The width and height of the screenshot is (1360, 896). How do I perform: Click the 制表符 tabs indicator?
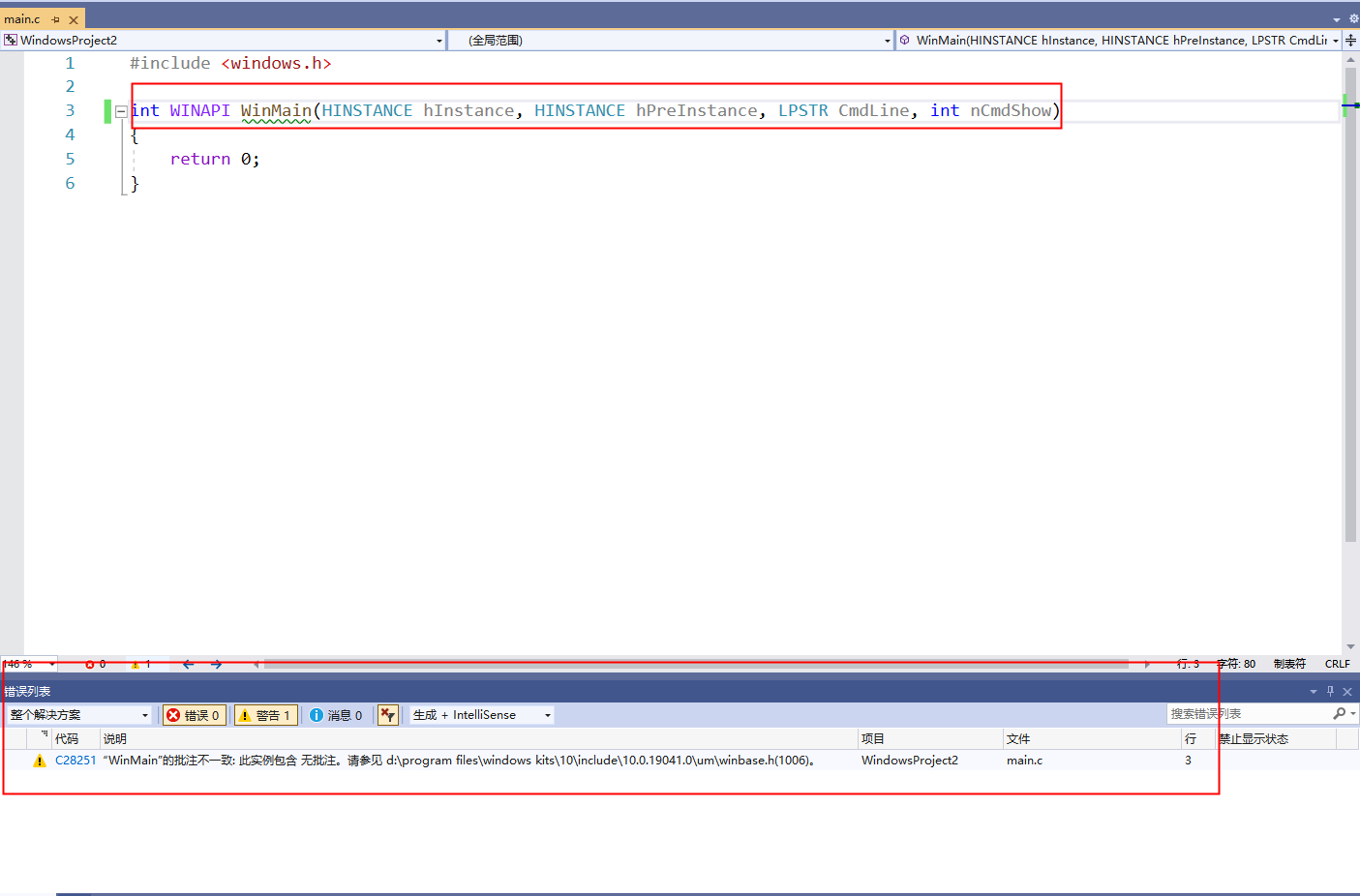coord(1289,664)
